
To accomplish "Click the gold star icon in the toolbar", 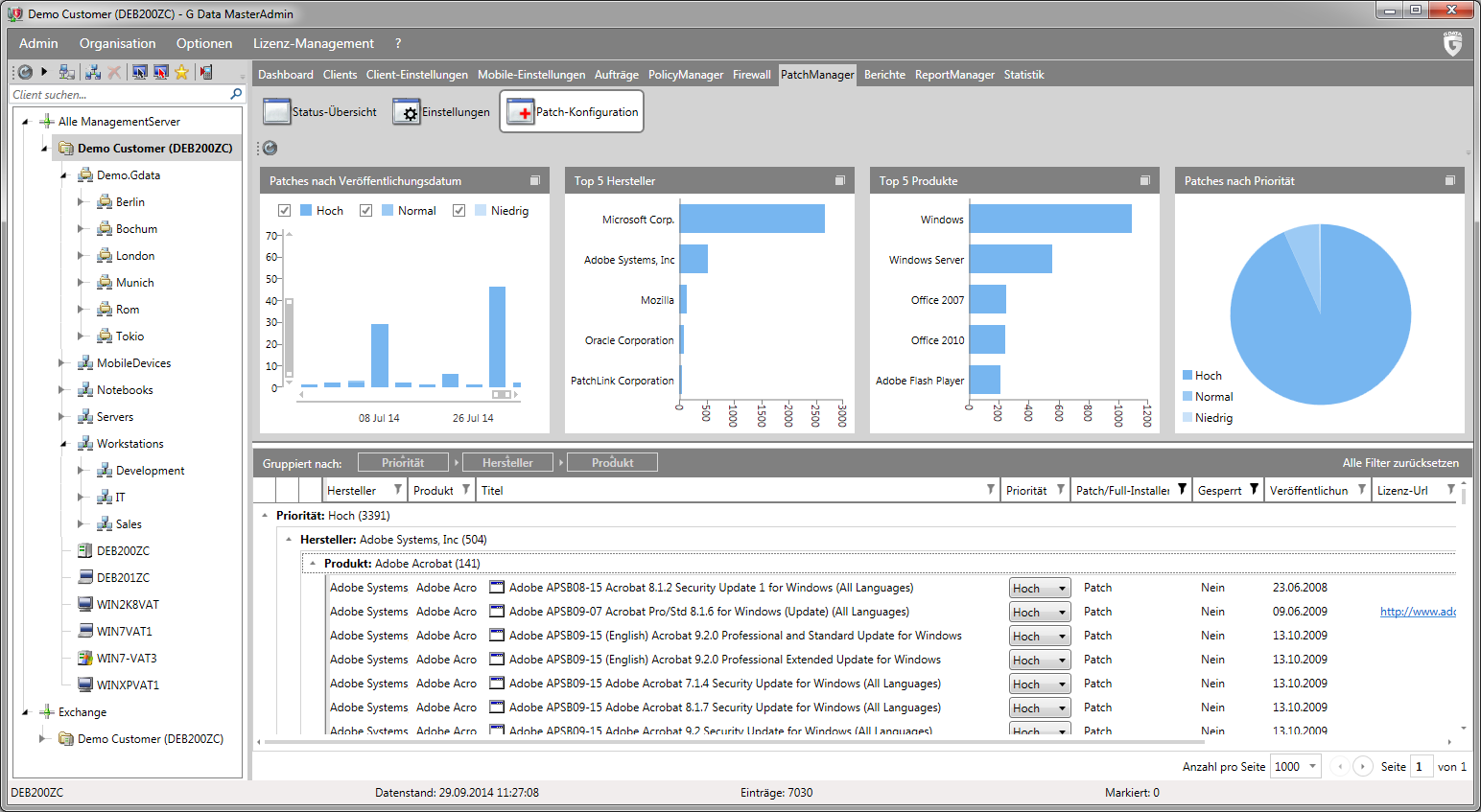I will (x=181, y=72).
